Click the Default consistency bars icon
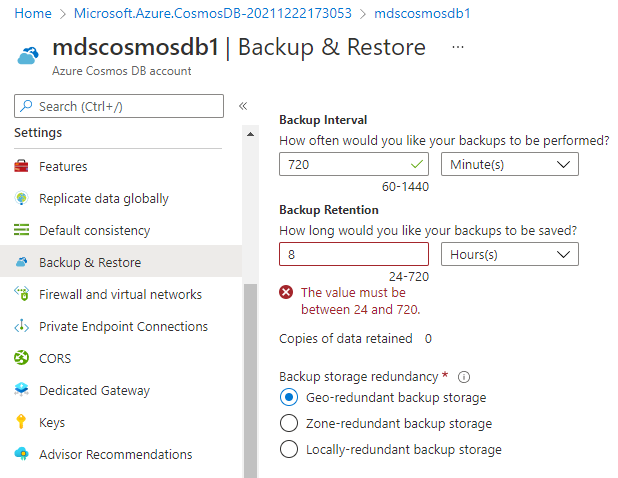 tap(21, 230)
